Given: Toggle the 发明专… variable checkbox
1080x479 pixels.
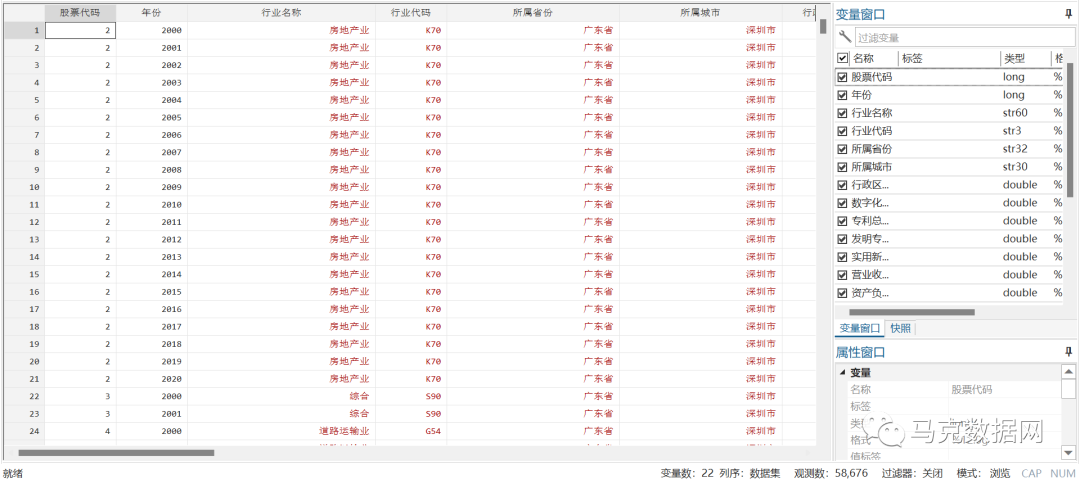Looking at the screenshot, I should coord(842,238).
